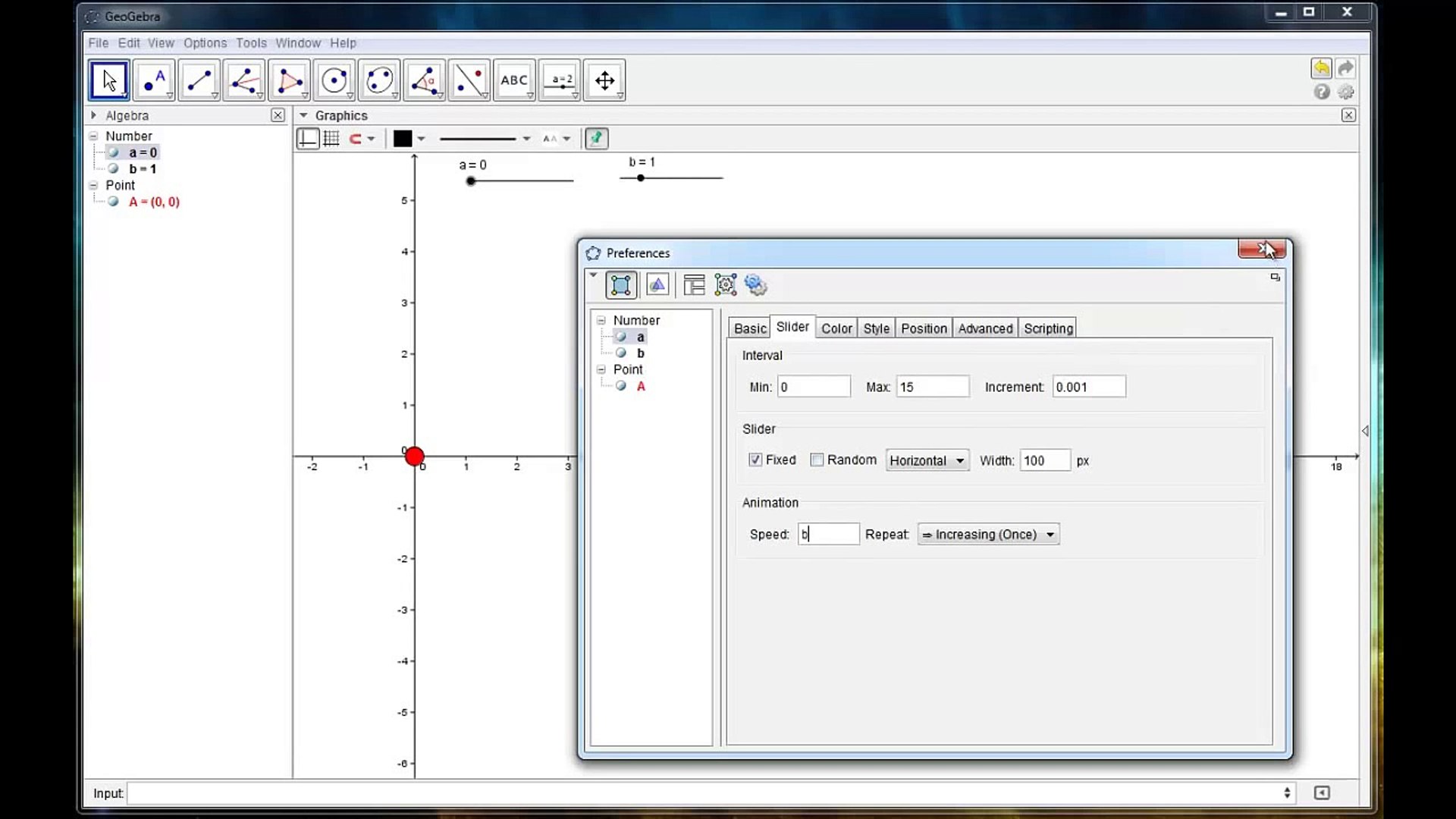Click the black color swatch in stylebar

403,139
